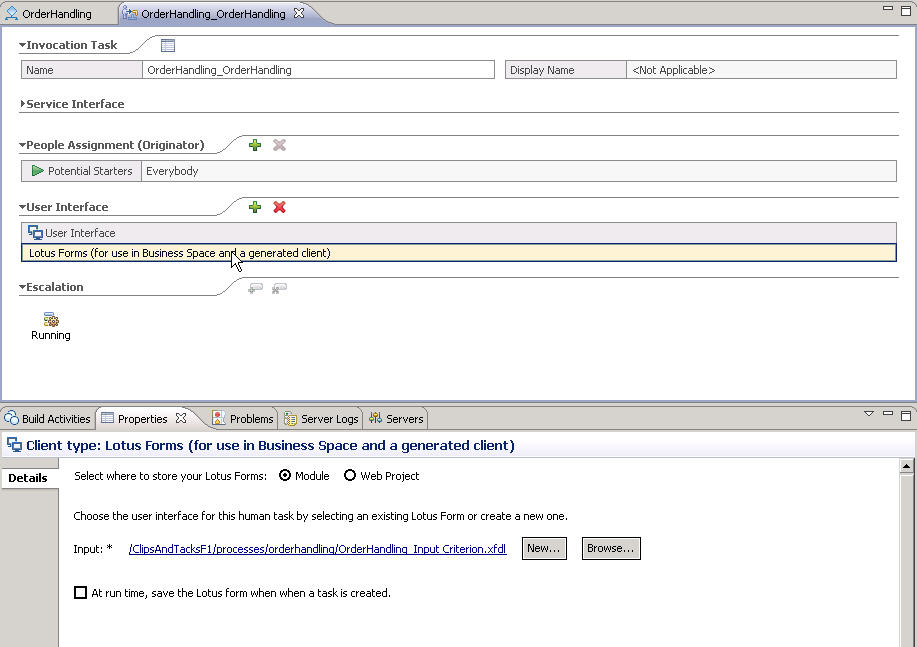Add a People Assignment with green plus
This screenshot has width=917, height=647.
[x=255, y=145]
